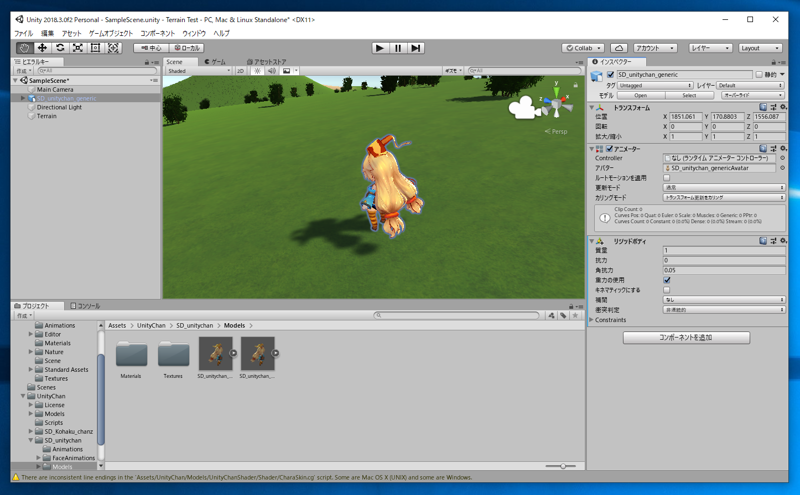800x495 pixels.
Task: Open the layers dropdown in toolbar
Action: [x=710, y=48]
